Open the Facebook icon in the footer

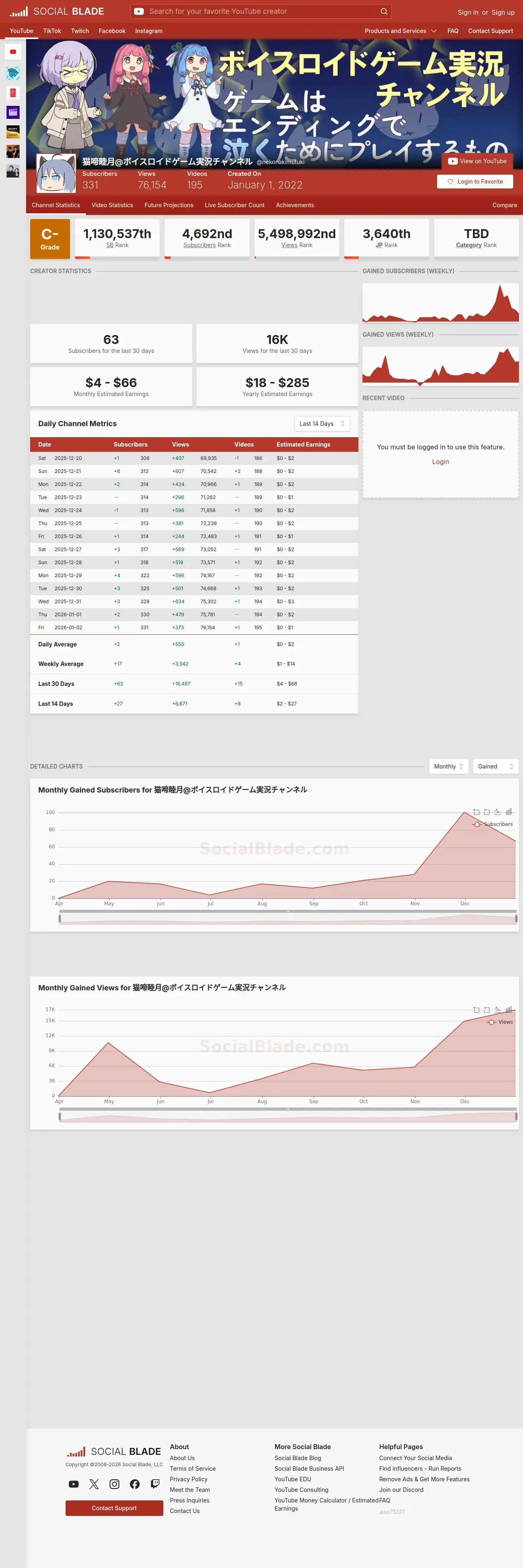[134, 1484]
